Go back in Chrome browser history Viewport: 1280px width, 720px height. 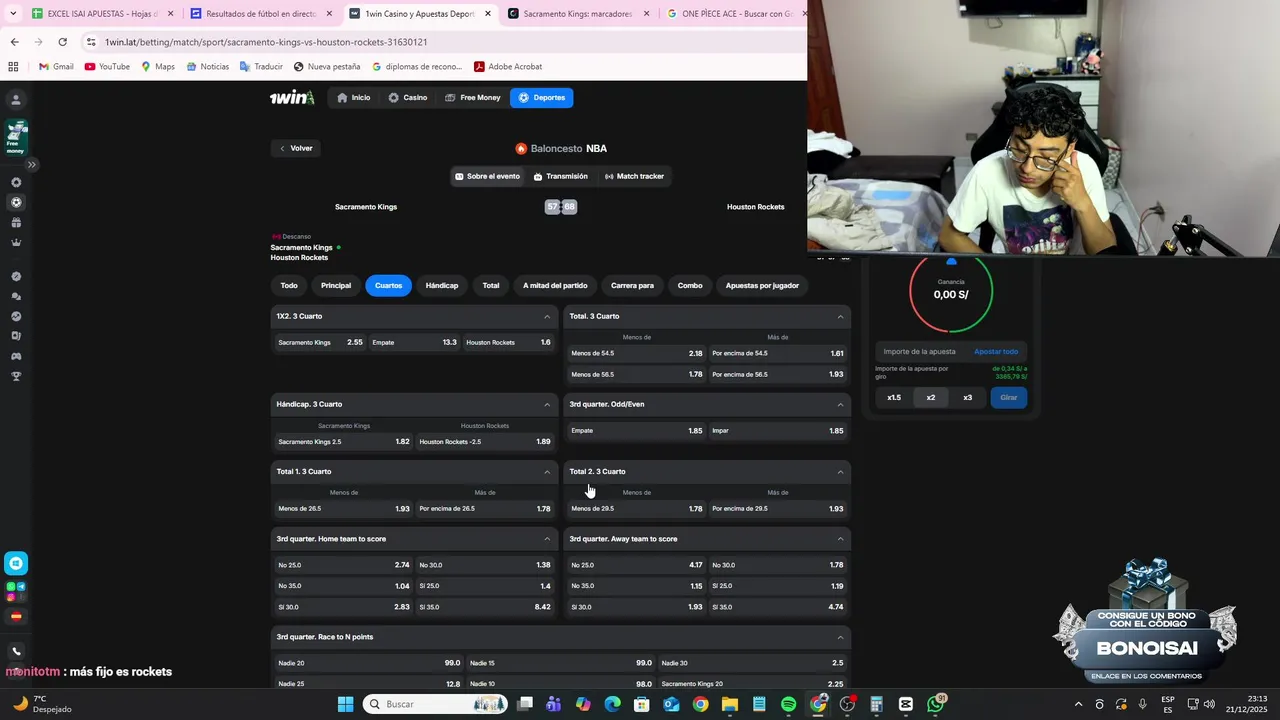(x=14, y=42)
